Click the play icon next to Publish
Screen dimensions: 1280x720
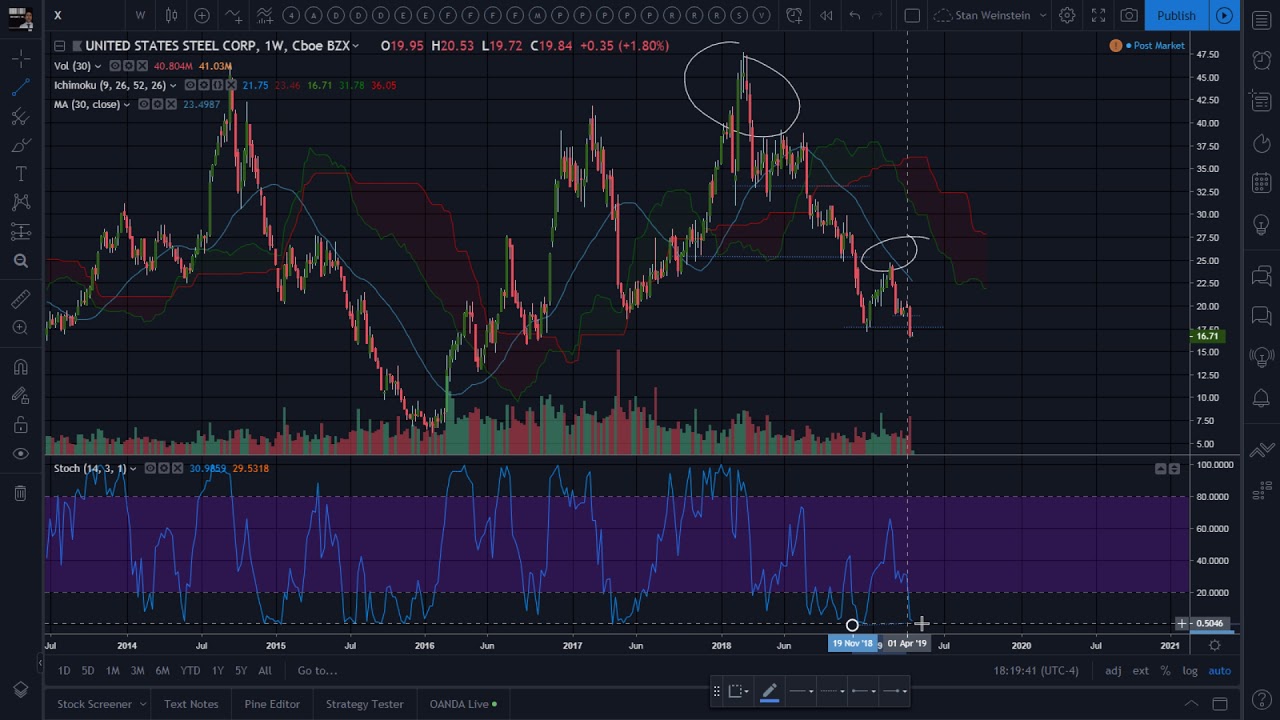click(1224, 15)
